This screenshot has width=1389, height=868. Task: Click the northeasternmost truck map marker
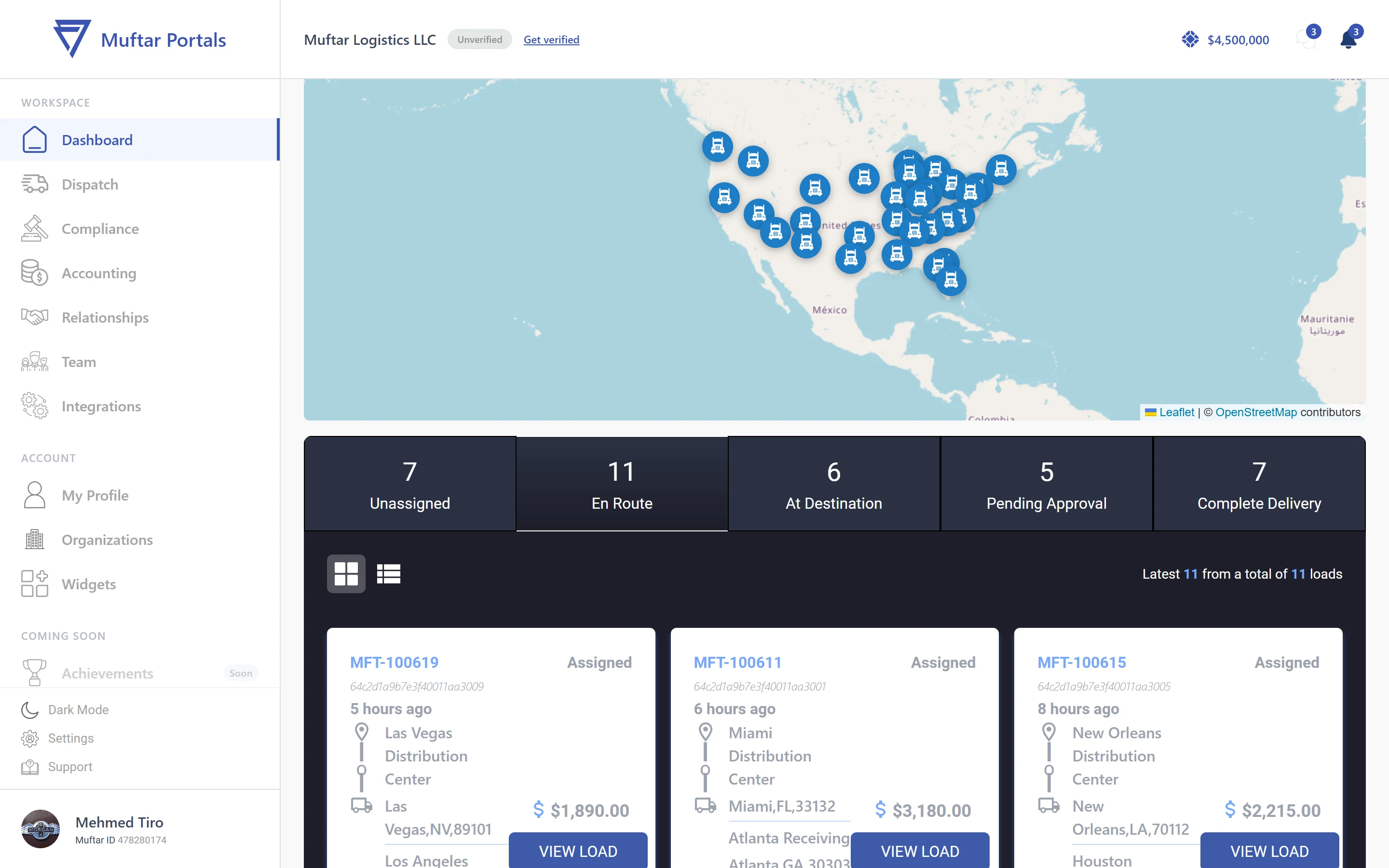click(1001, 169)
